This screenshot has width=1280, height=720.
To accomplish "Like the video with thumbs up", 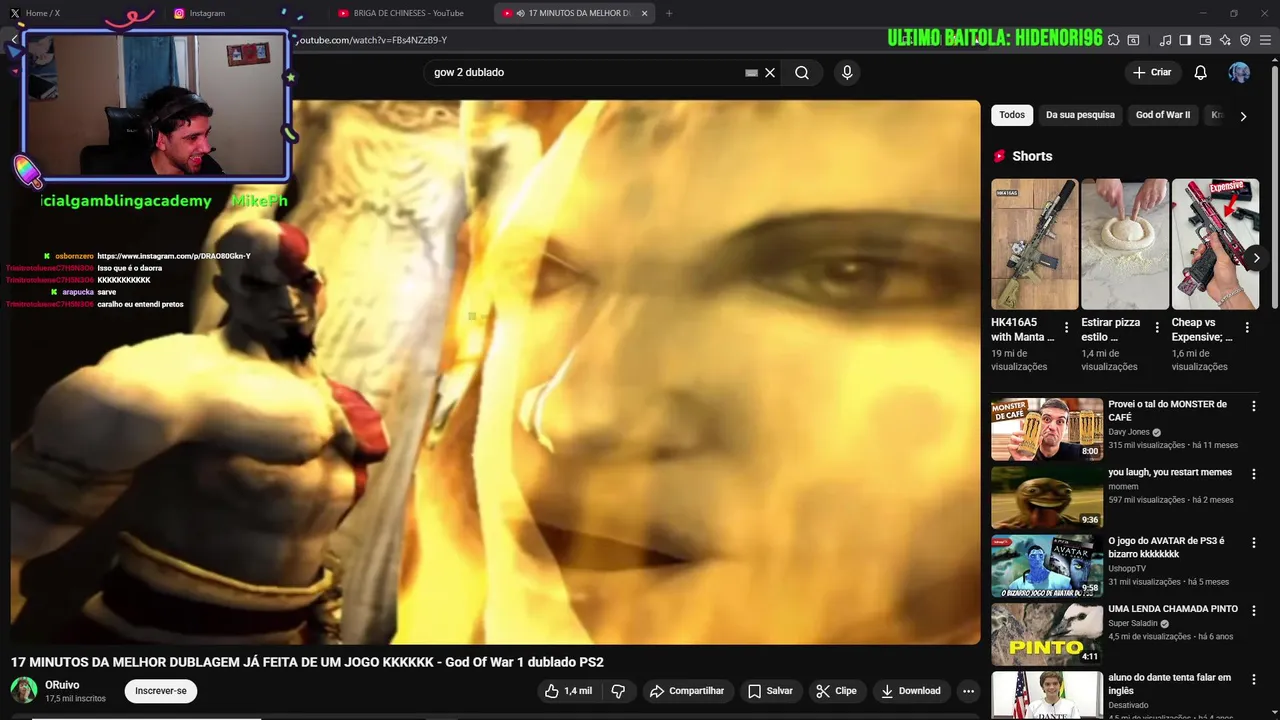I will [x=568, y=691].
